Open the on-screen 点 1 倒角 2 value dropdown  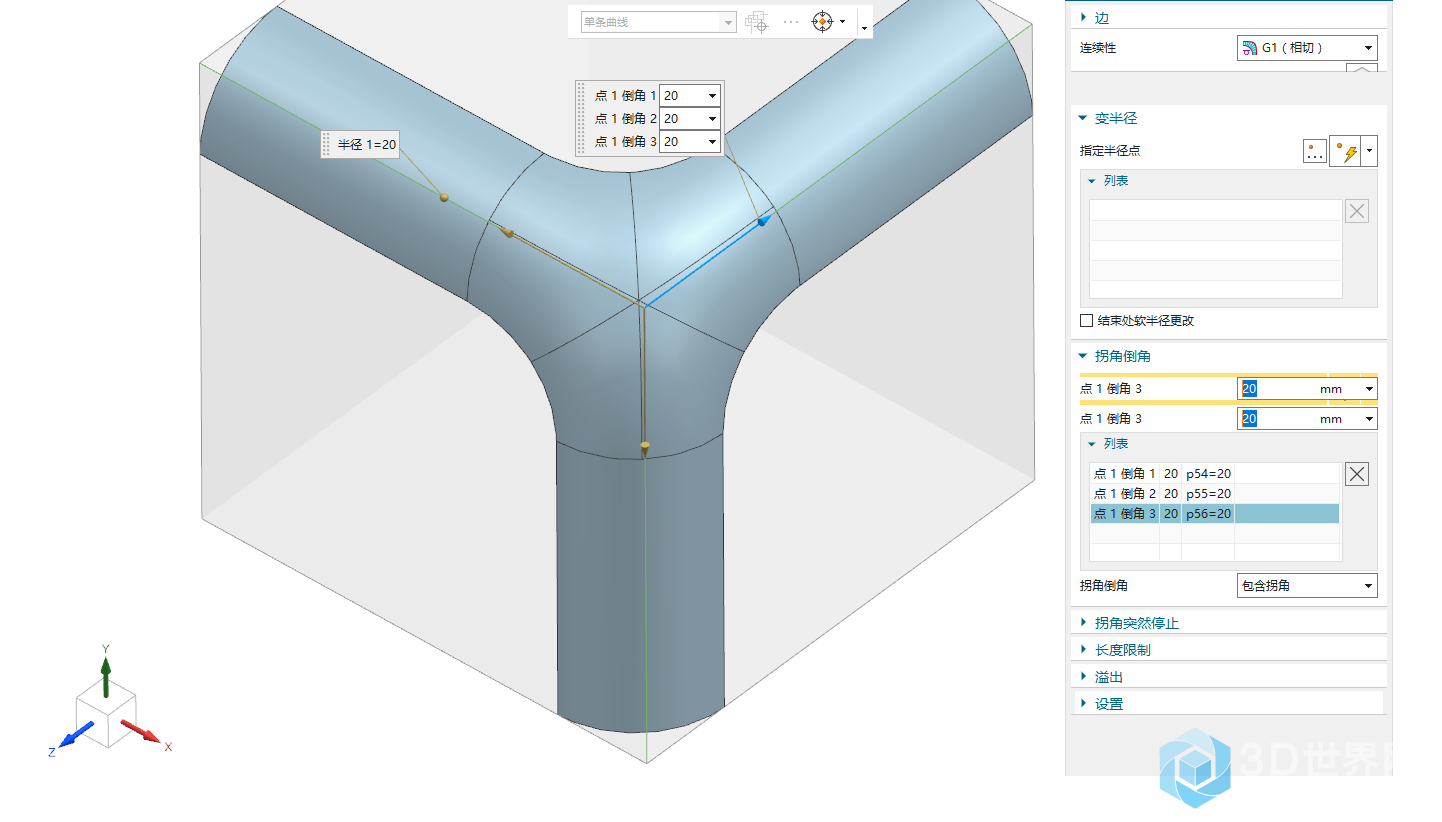coord(712,119)
